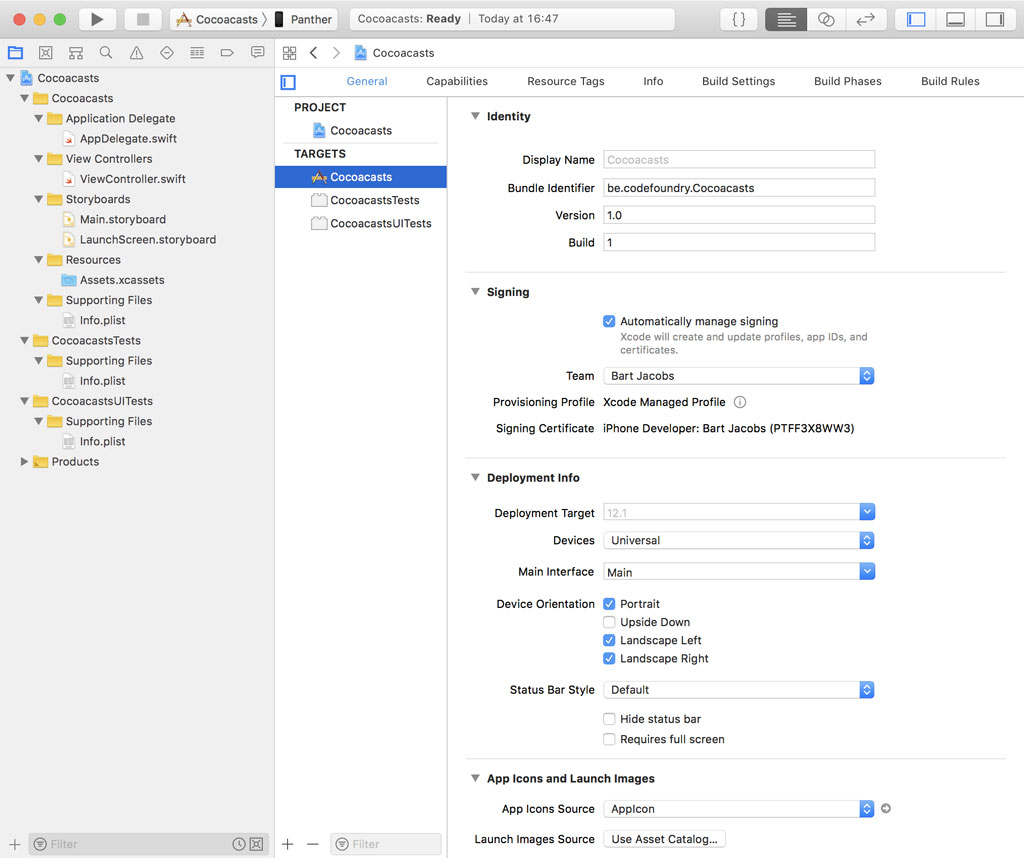Image resolution: width=1024 pixels, height=858 pixels.
Task: Hide the utilities inspector panel via toolbar icon
Action: (996, 18)
